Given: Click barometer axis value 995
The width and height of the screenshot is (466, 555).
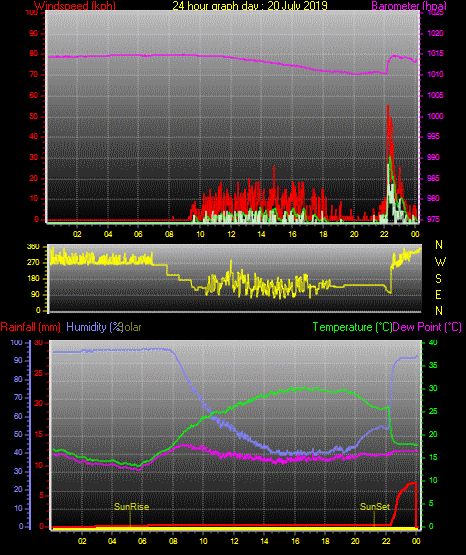Looking at the screenshot, I should 433,137.
